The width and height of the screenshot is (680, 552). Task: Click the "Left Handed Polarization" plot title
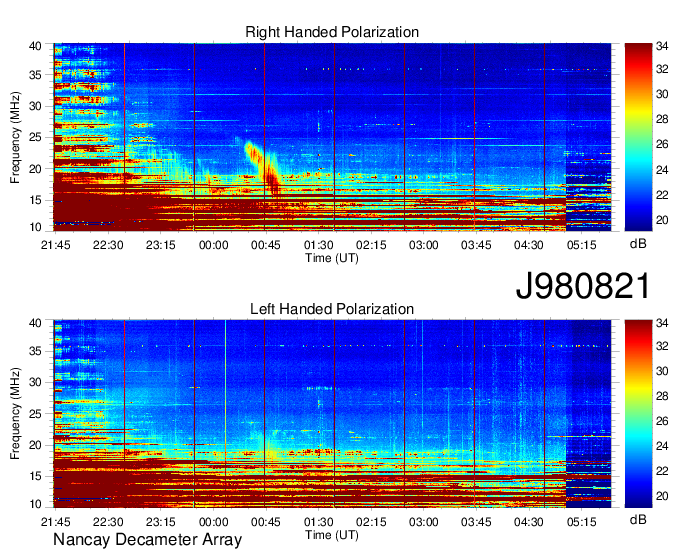[x=332, y=309]
